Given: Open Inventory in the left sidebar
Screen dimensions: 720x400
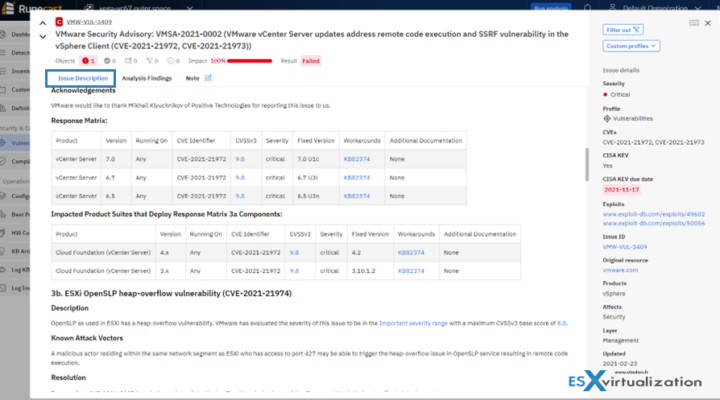Looking at the screenshot, I should point(15,71).
